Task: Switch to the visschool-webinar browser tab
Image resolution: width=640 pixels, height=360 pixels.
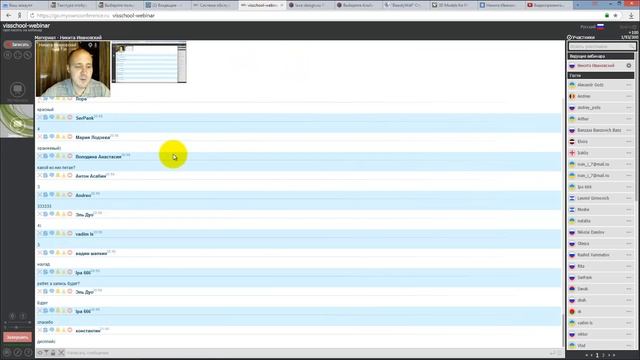Action: pyautogui.click(x=262, y=5)
